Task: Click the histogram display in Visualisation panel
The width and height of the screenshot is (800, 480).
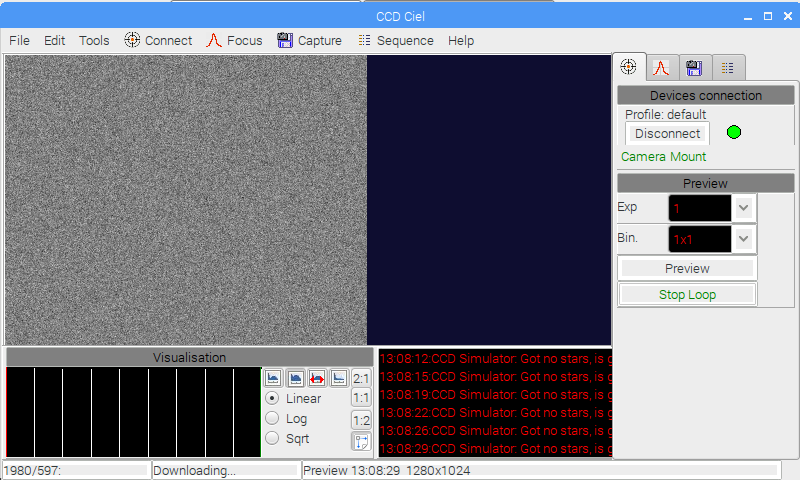Action: tap(133, 412)
